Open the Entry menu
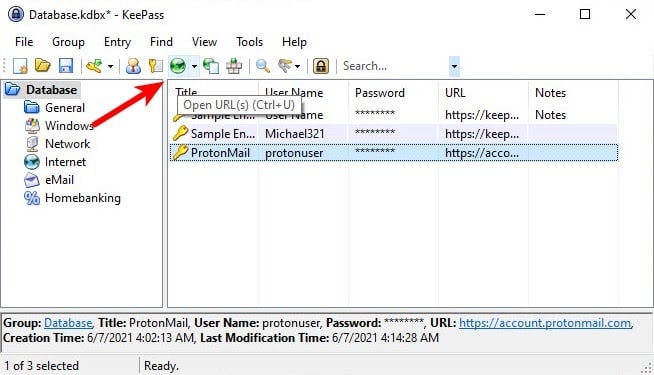The image size is (654, 375). (x=118, y=42)
